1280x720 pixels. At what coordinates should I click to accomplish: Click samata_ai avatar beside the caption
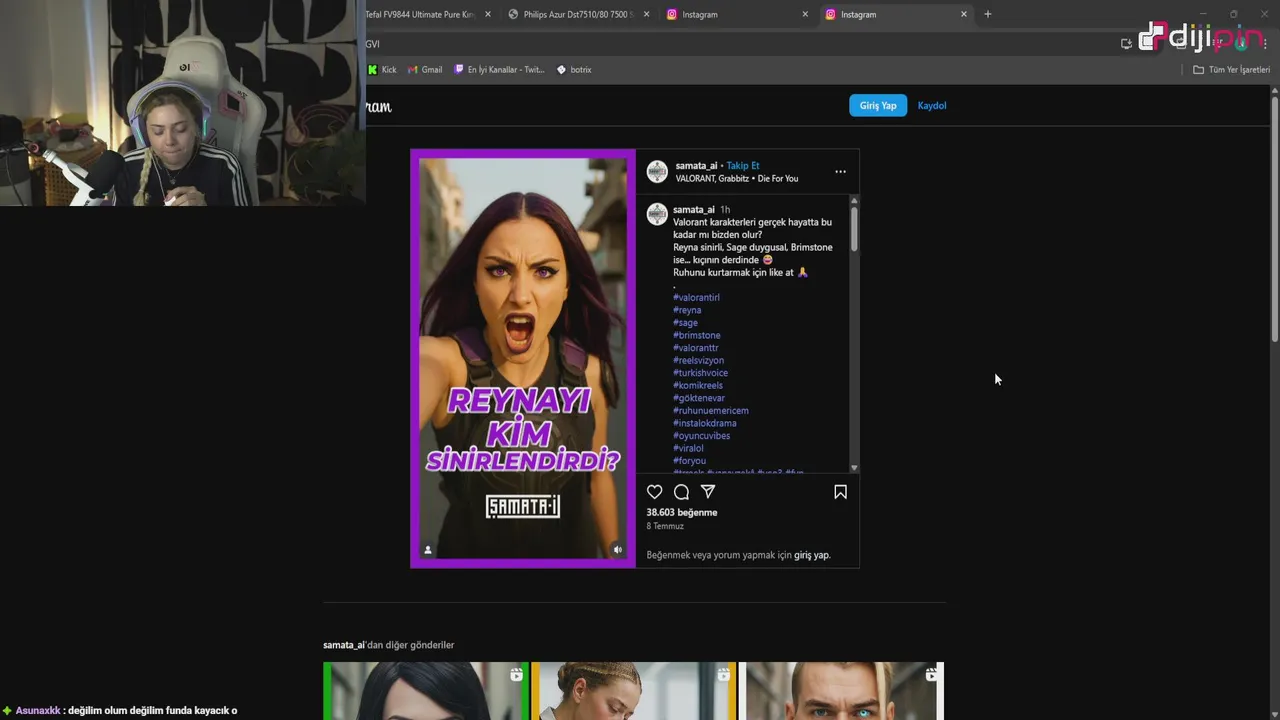tap(657, 214)
